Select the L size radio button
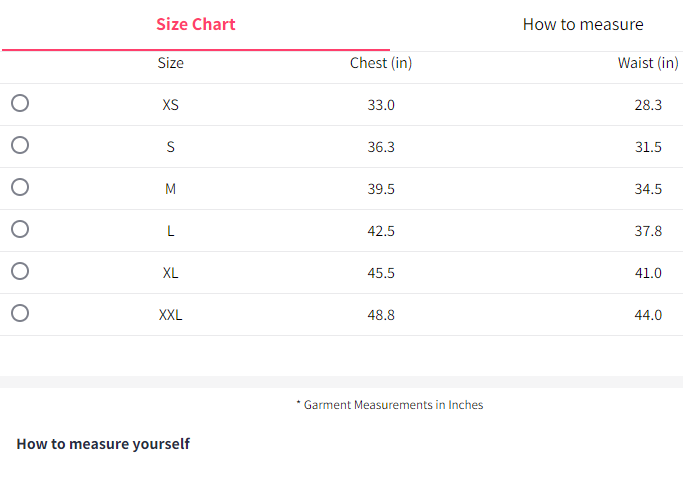The width and height of the screenshot is (683, 481). [x=20, y=229]
